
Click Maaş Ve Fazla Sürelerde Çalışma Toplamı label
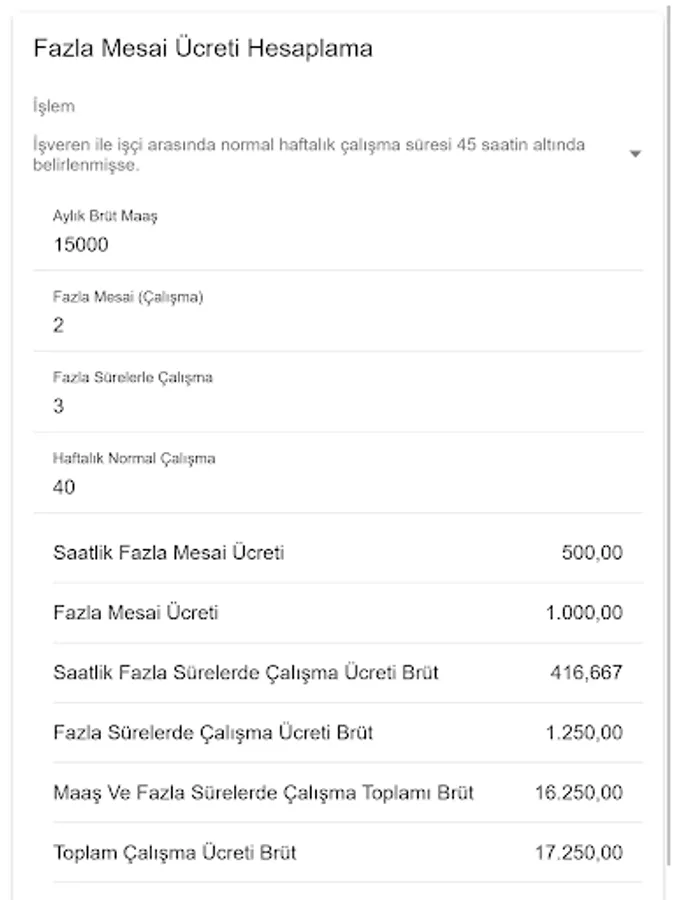[263, 793]
